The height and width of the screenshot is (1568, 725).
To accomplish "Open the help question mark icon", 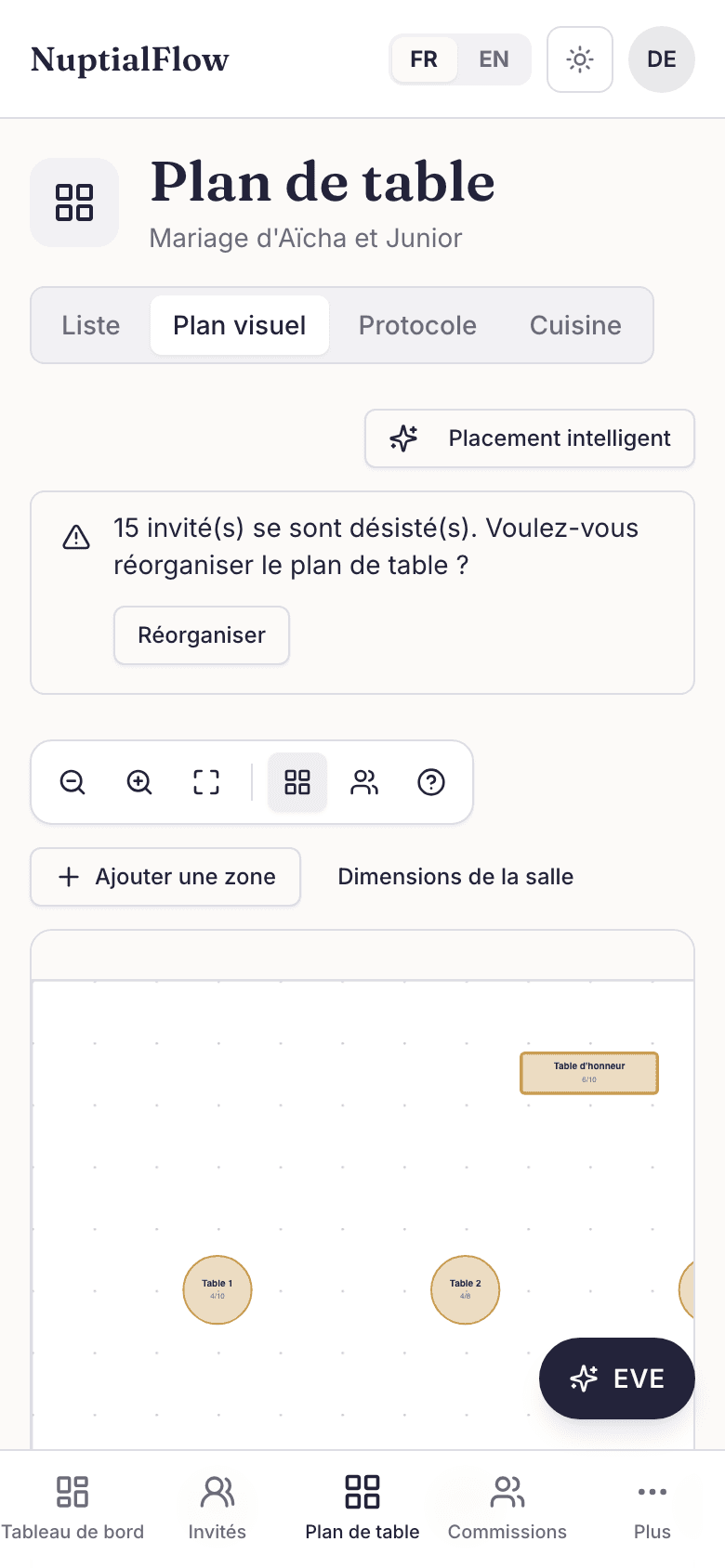I will (x=431, y=782).
